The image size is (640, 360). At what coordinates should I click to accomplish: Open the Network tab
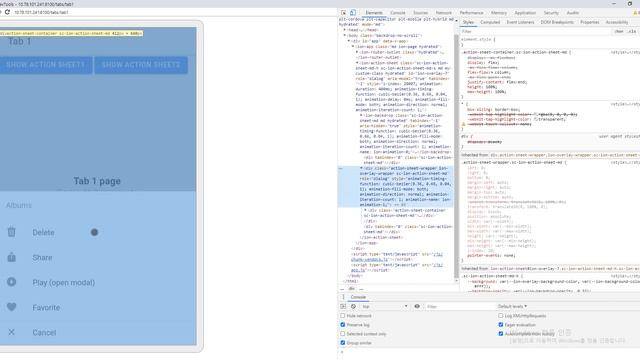click(444, 13)
